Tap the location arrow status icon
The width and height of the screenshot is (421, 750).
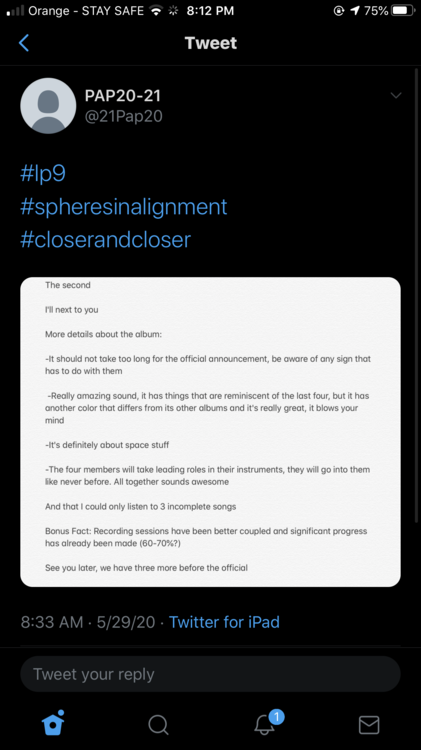tap(355, 11)
